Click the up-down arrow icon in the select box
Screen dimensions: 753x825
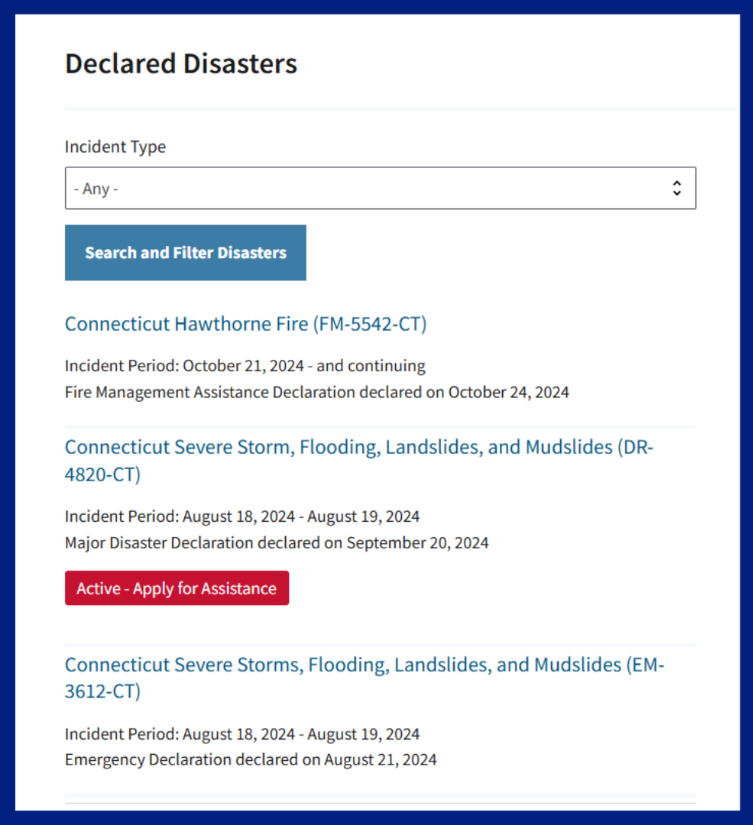pos(677,188)
